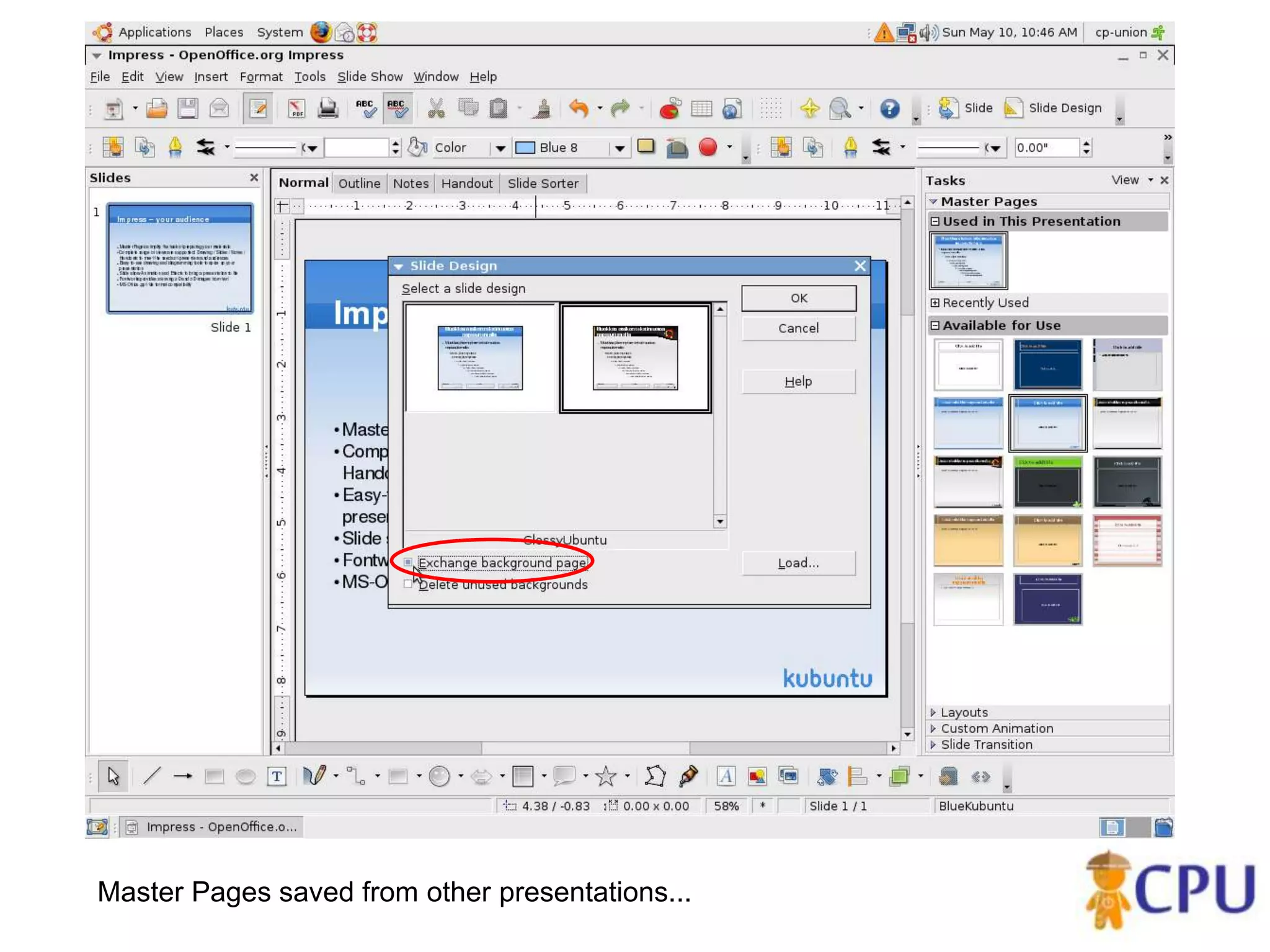Toggle Delete unused backgrounds checkbox

407,584
